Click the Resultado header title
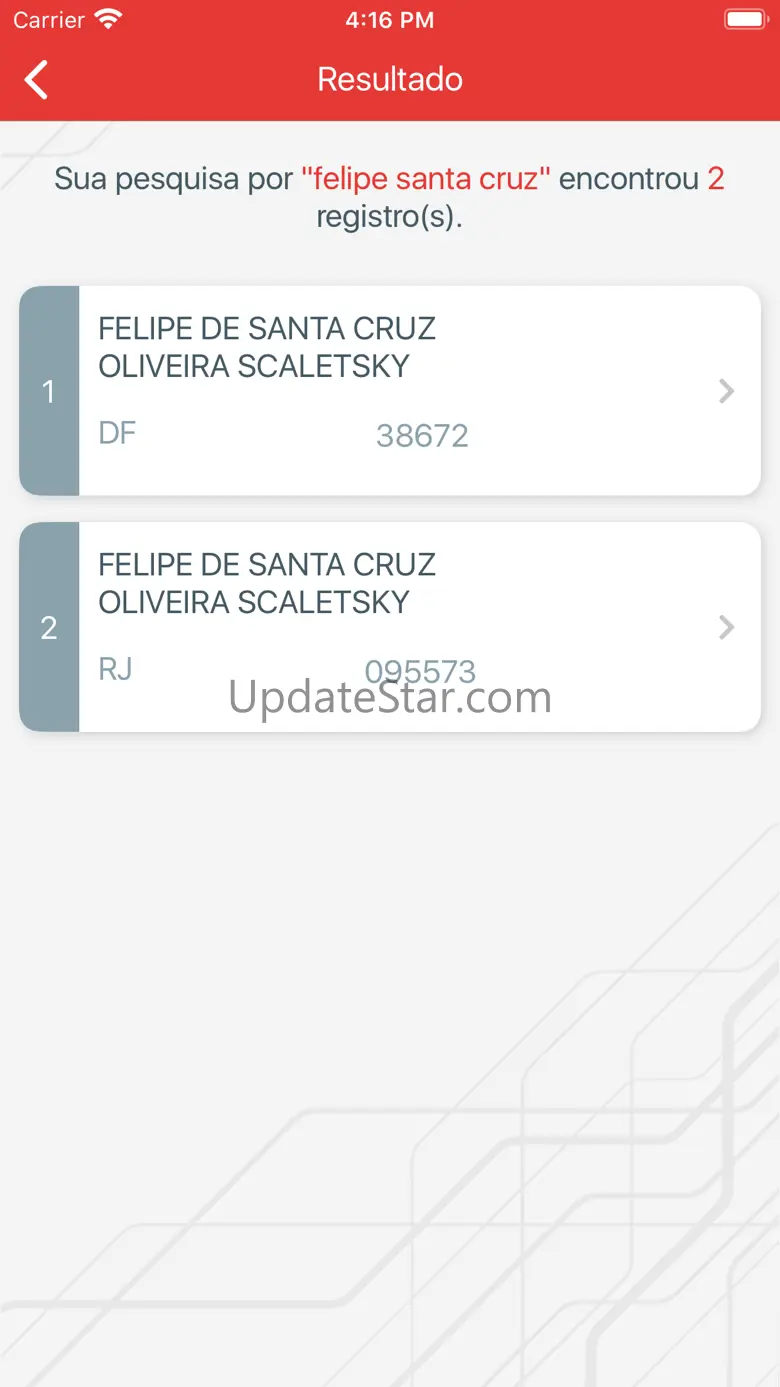This screenshot has width=780, height=1387. click(390, 79)
